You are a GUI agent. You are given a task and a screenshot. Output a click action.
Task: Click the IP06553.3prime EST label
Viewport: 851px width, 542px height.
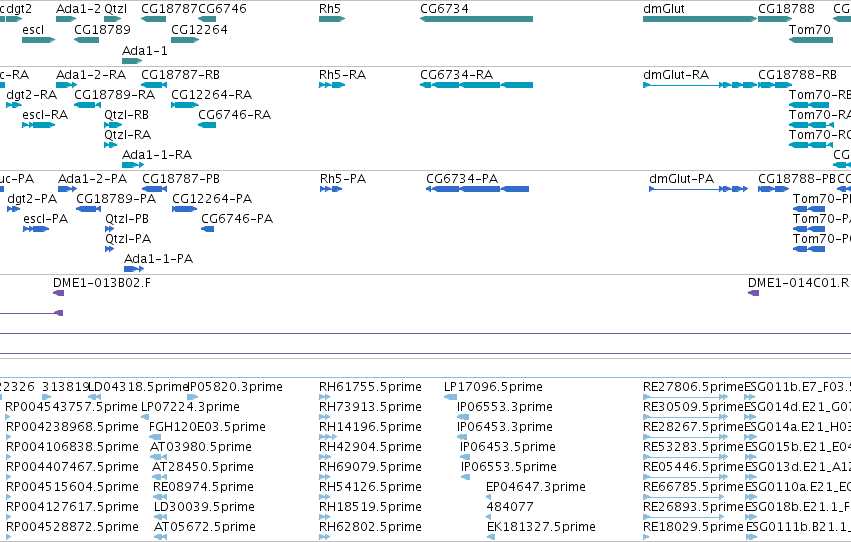click(505, 407)
